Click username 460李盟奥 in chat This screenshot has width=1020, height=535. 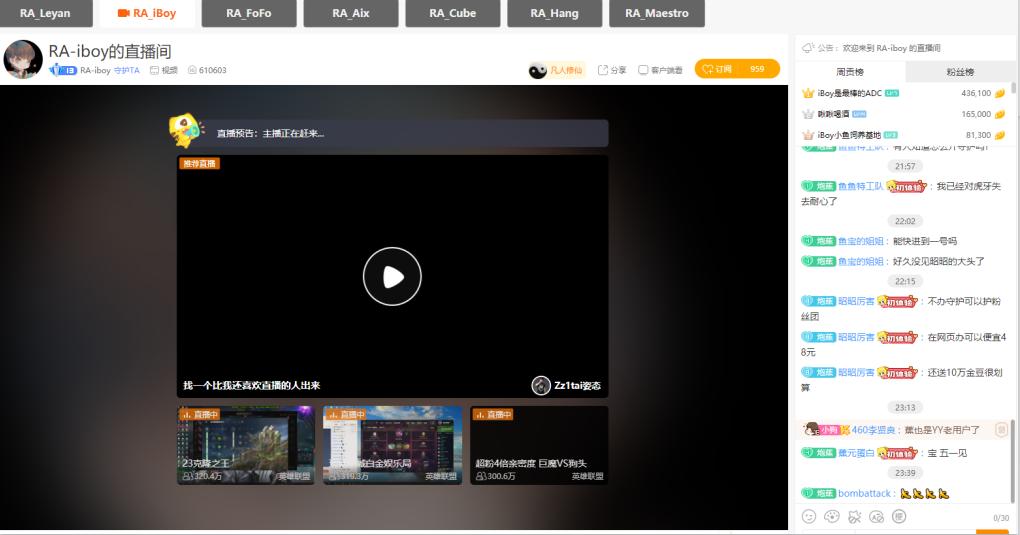[x=874, y=430]
